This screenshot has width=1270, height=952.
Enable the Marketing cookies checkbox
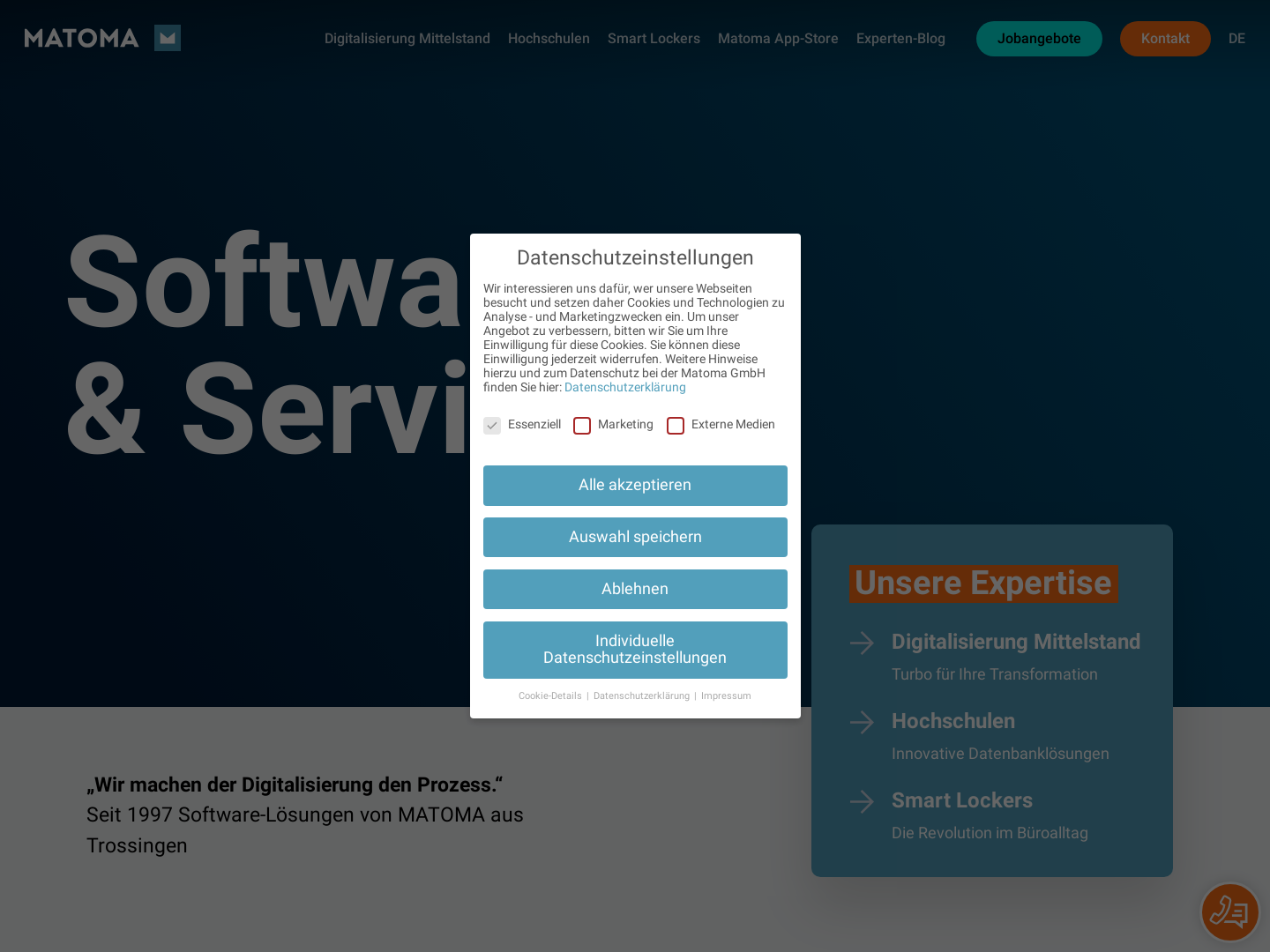(x=582, y=426)
